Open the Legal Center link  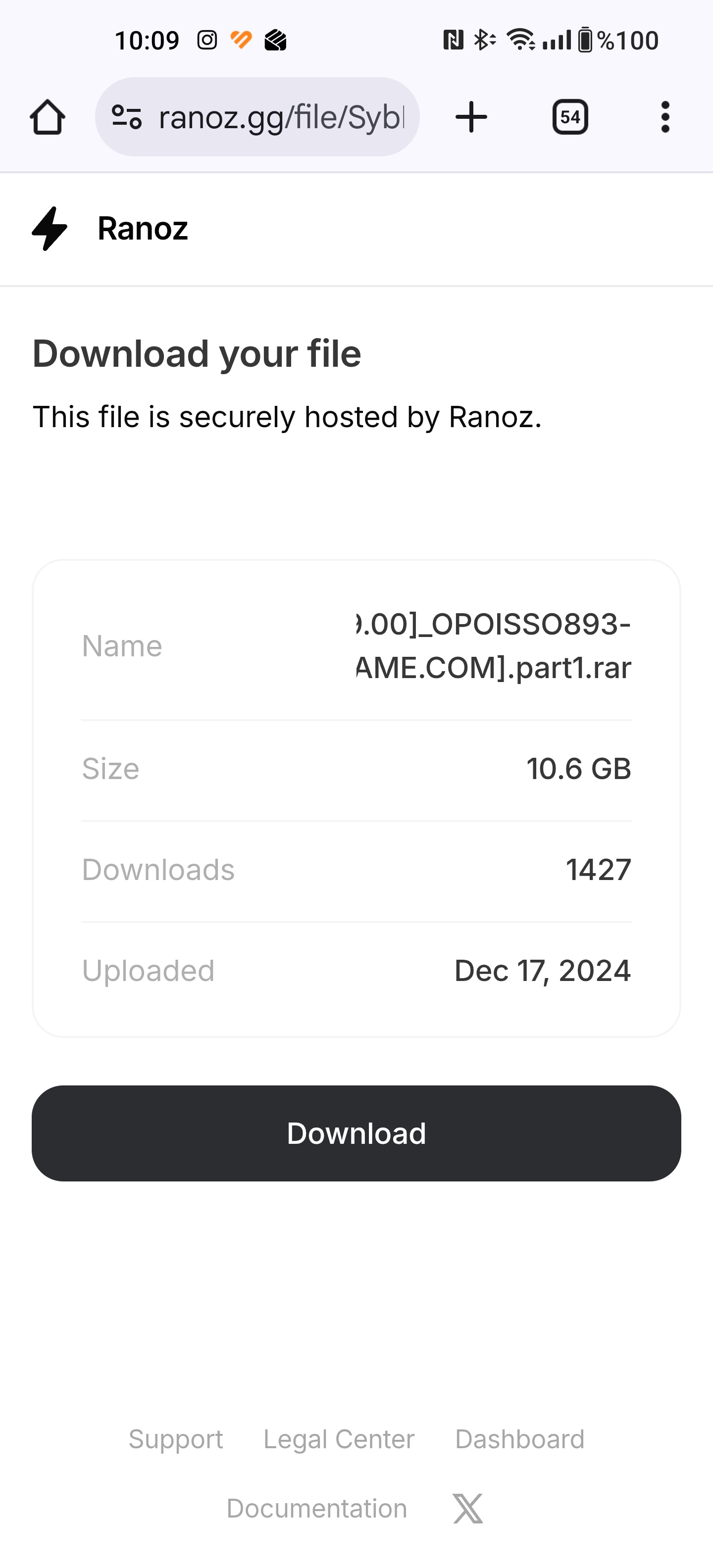(x=339, y=1439)
